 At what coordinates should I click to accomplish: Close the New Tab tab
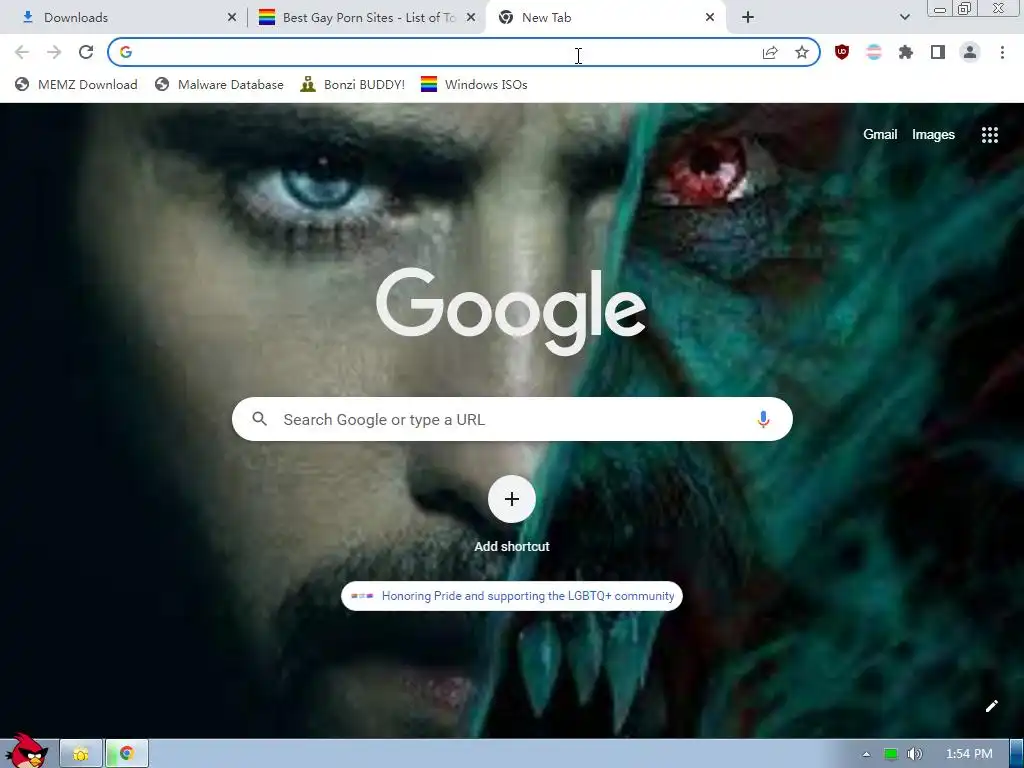pos(710,18)
